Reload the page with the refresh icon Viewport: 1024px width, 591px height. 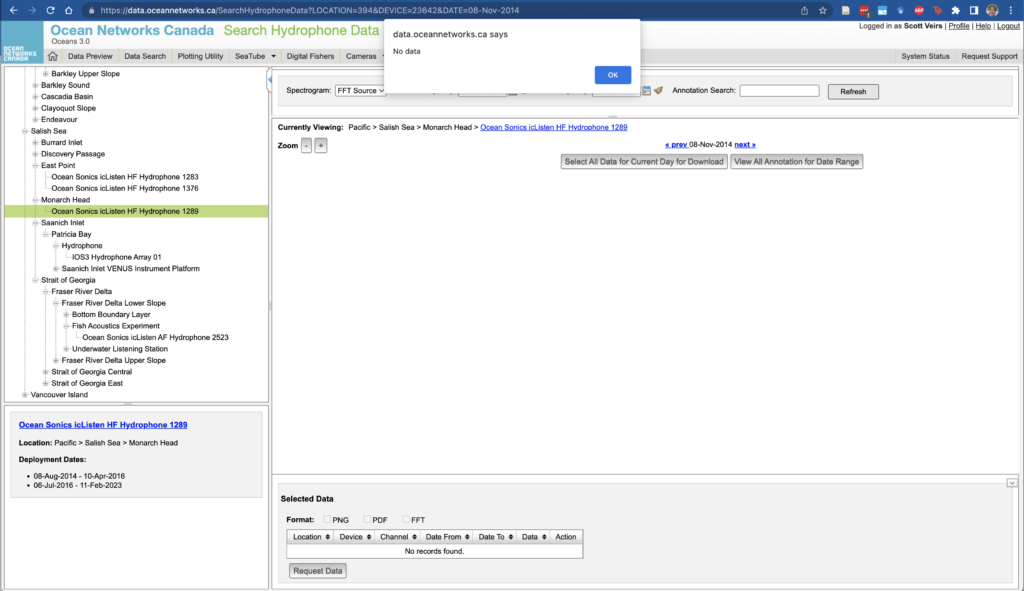point(50,10)
